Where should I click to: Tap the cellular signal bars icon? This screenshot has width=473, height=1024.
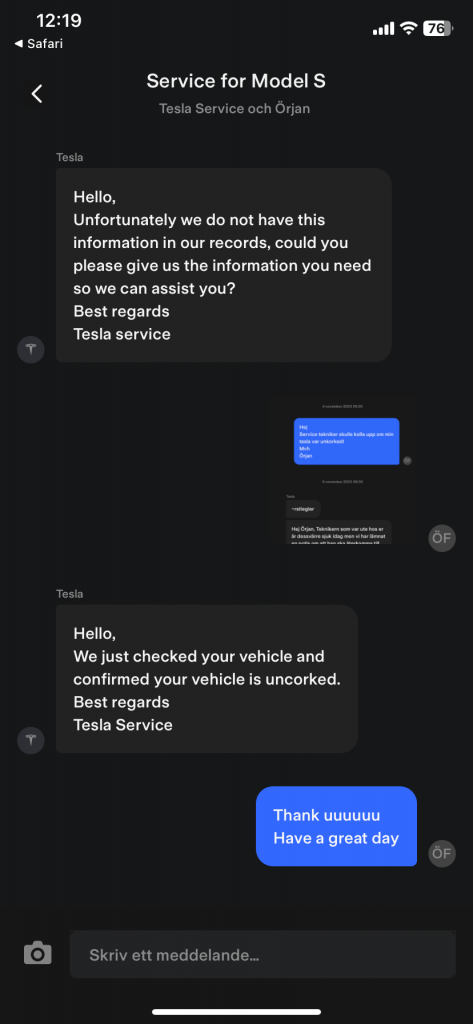pos(383,29)
